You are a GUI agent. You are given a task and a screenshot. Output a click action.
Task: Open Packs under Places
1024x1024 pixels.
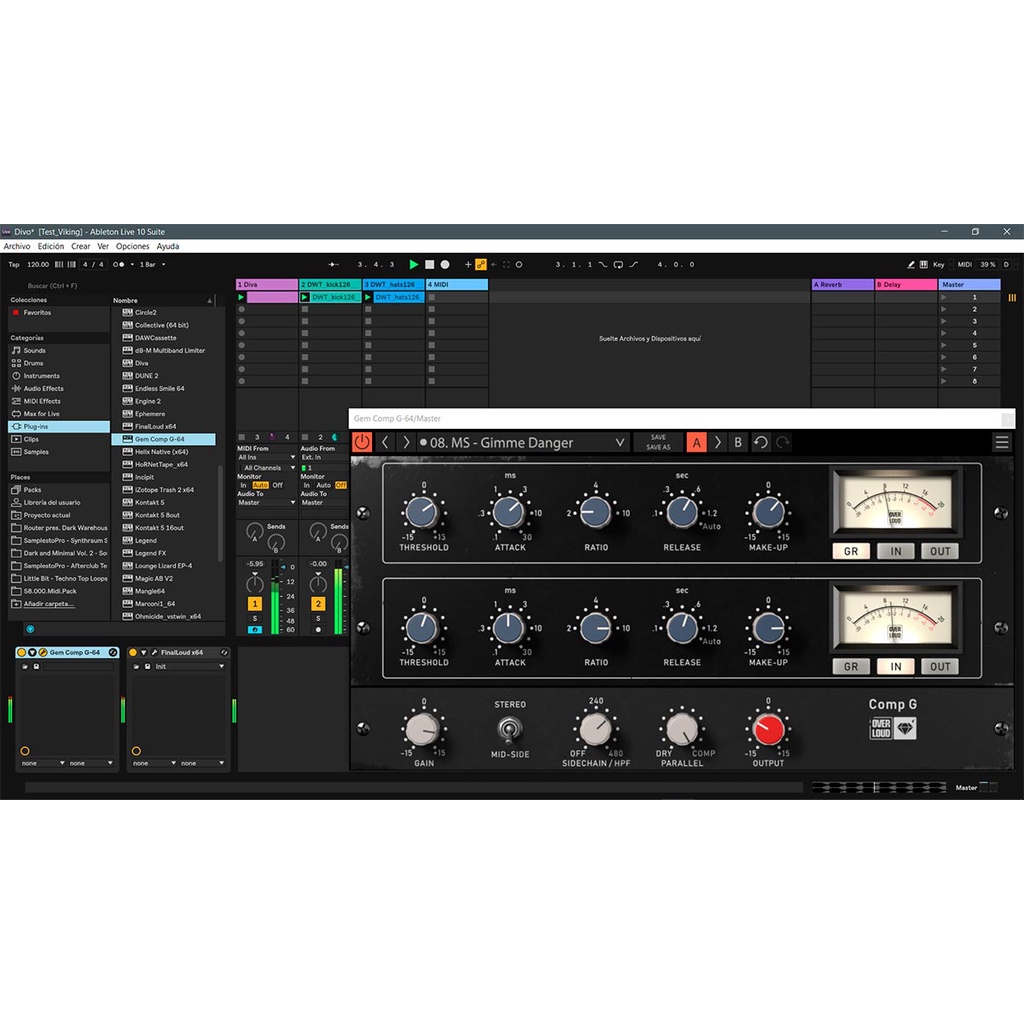(59, 490)
